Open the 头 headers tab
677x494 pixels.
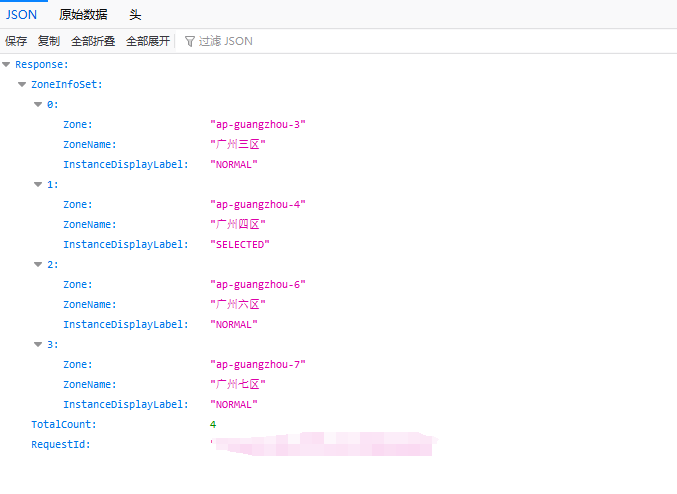point(135,15)
